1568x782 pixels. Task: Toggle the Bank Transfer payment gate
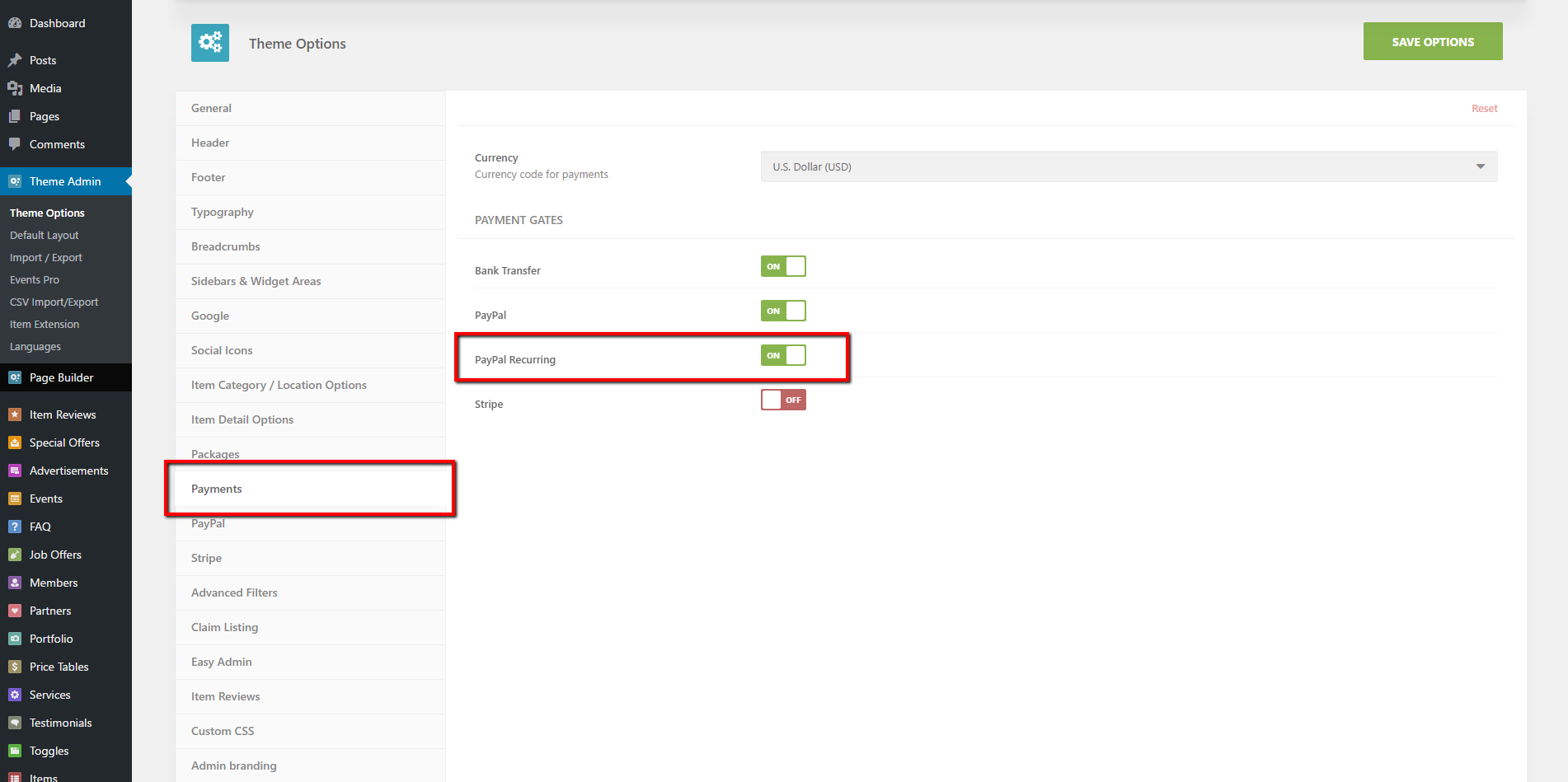tap(783, 266)
